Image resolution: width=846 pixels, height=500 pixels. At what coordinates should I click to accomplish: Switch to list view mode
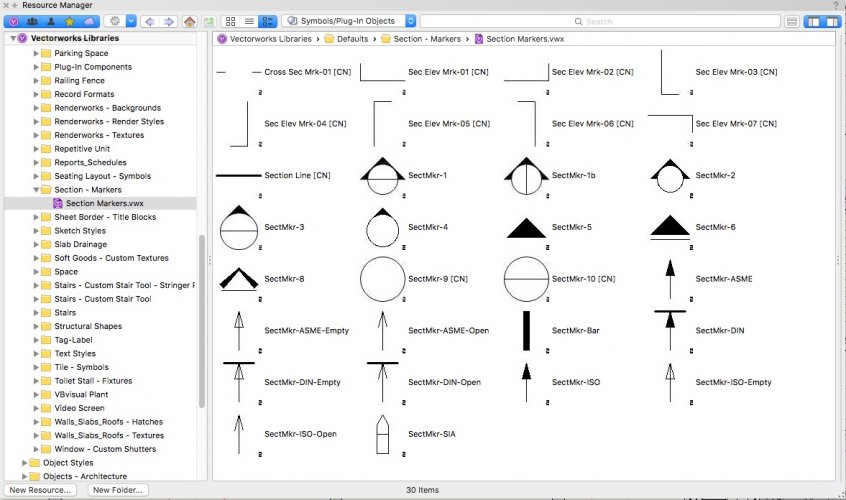[x=249, y=21]
